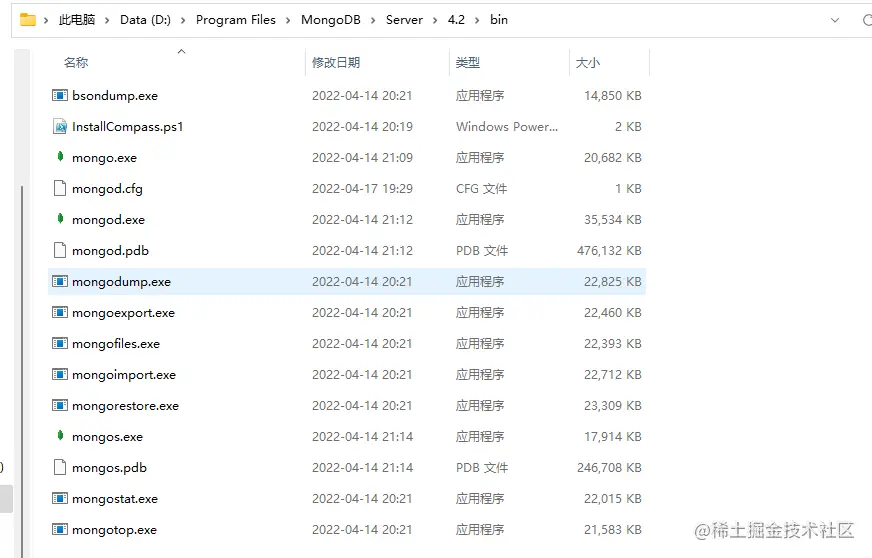The image size is (872, 558).
Task: Expand the chevron after Server breadcrumb
Action: point(435,20)
